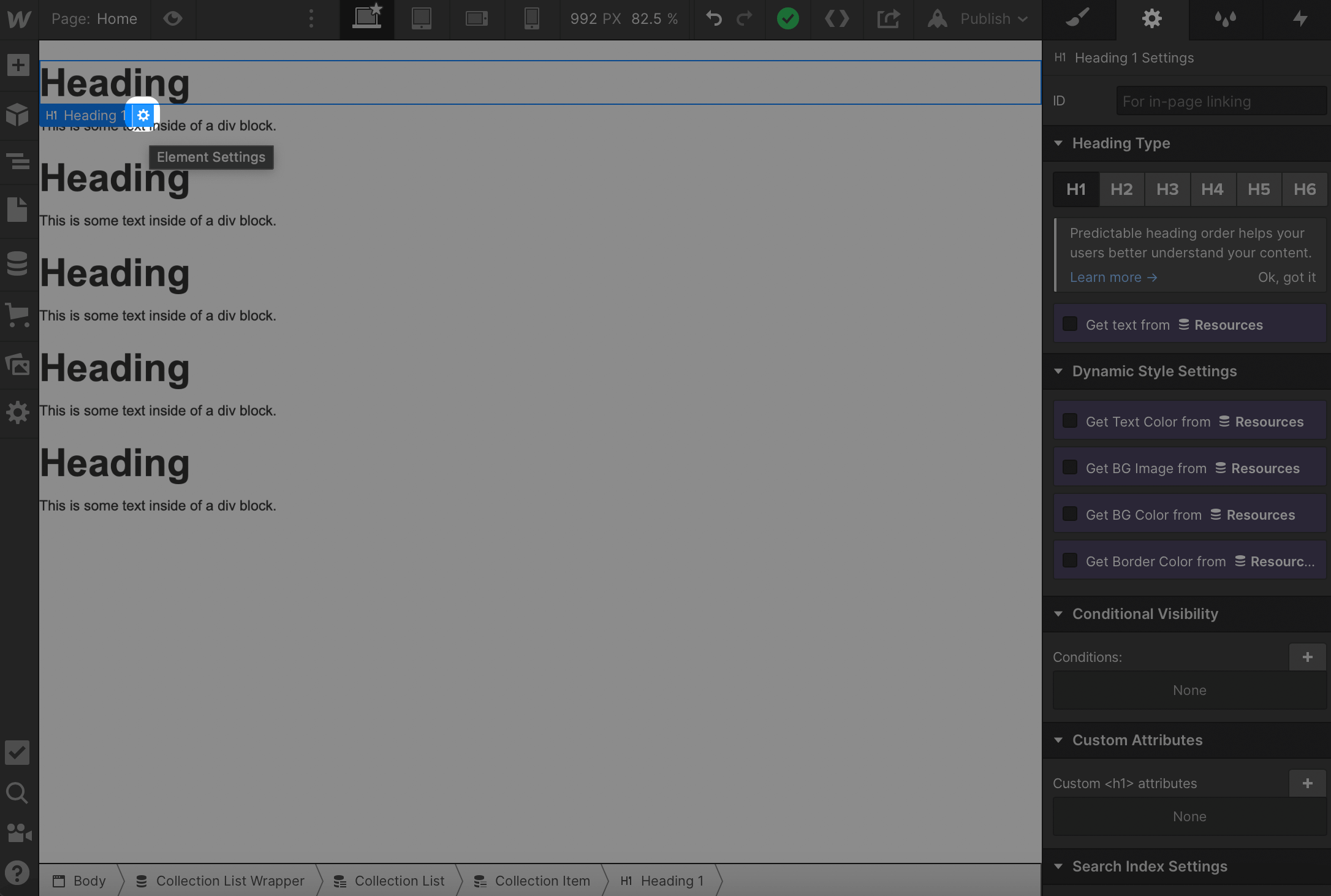Screen dimensions: 1331x896
Task: Open the share project icon
Action: 888,19
